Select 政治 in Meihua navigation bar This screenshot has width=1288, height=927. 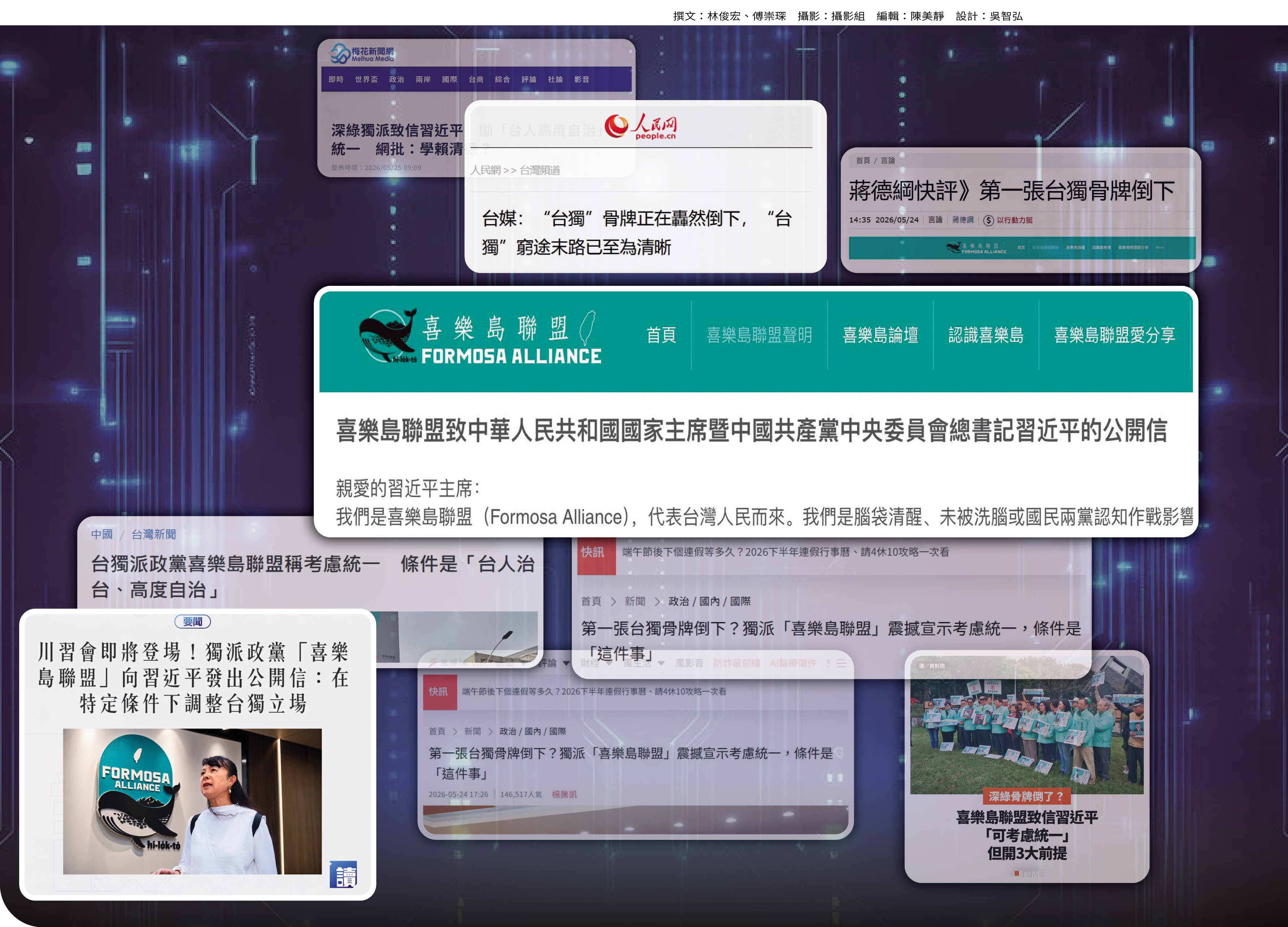(x=397, y=80)
